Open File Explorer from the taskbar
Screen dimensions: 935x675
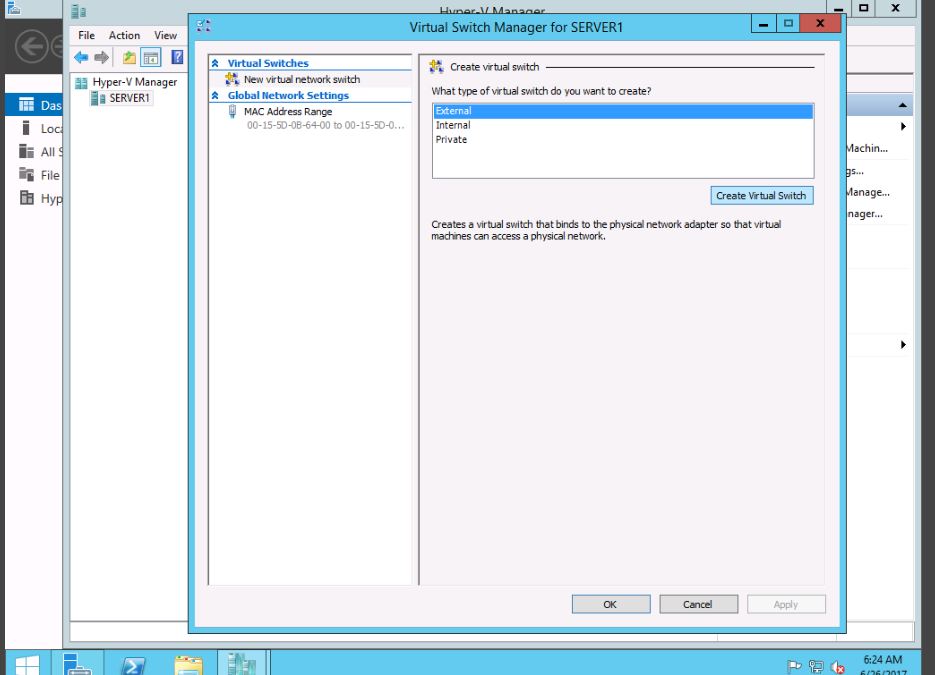click(188, 665)
